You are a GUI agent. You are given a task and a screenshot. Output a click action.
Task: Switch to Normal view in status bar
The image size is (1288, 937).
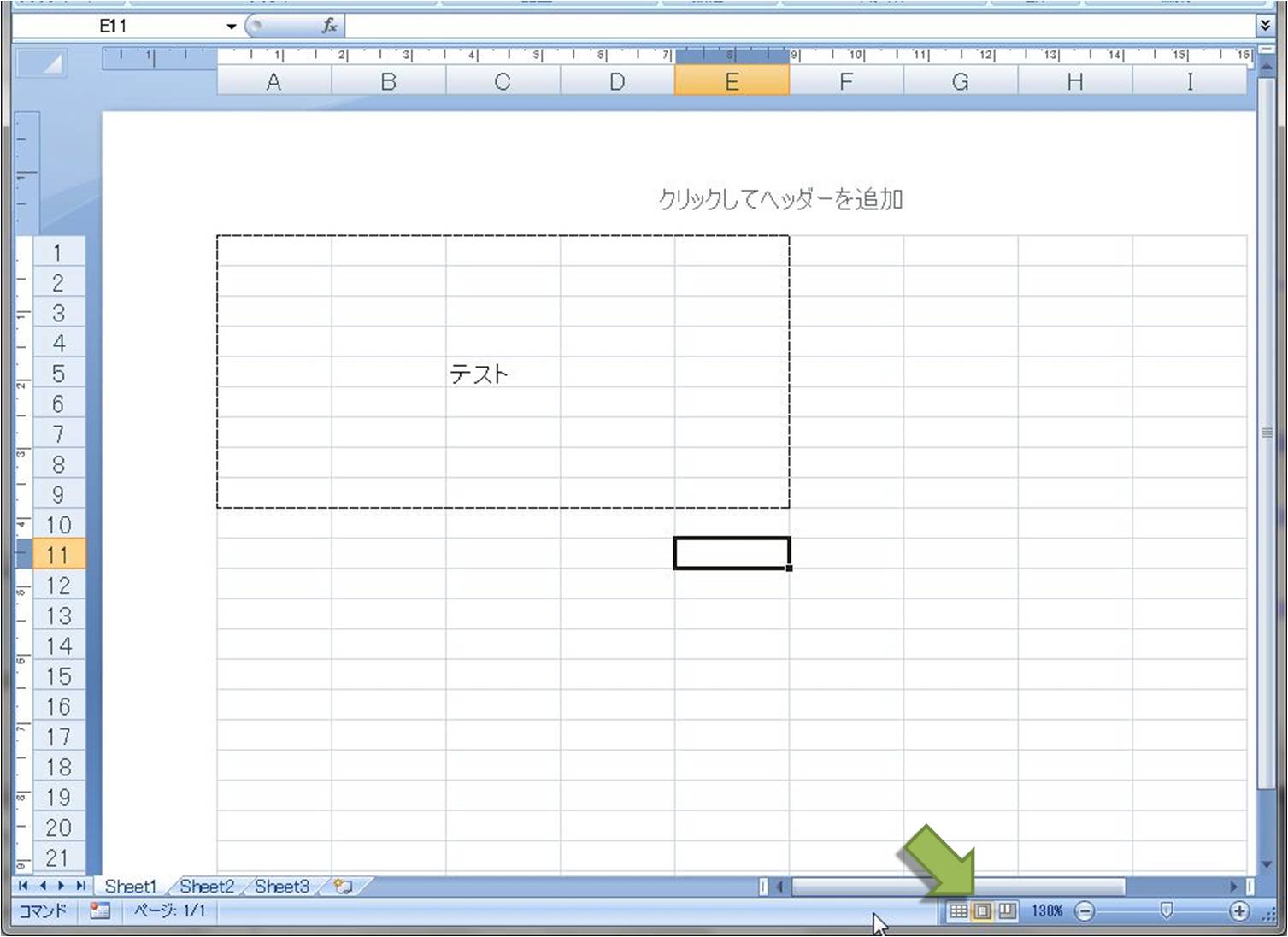pyautogui.click(x=959, y=911)
